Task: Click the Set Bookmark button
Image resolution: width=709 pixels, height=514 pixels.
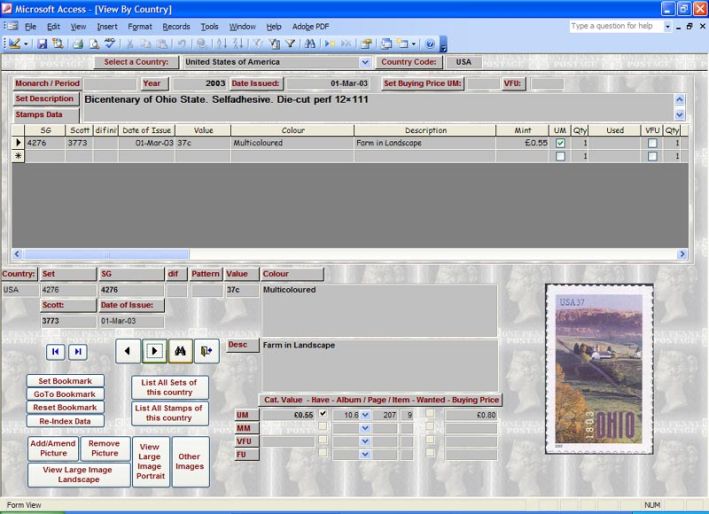Action: pos(65,381)
